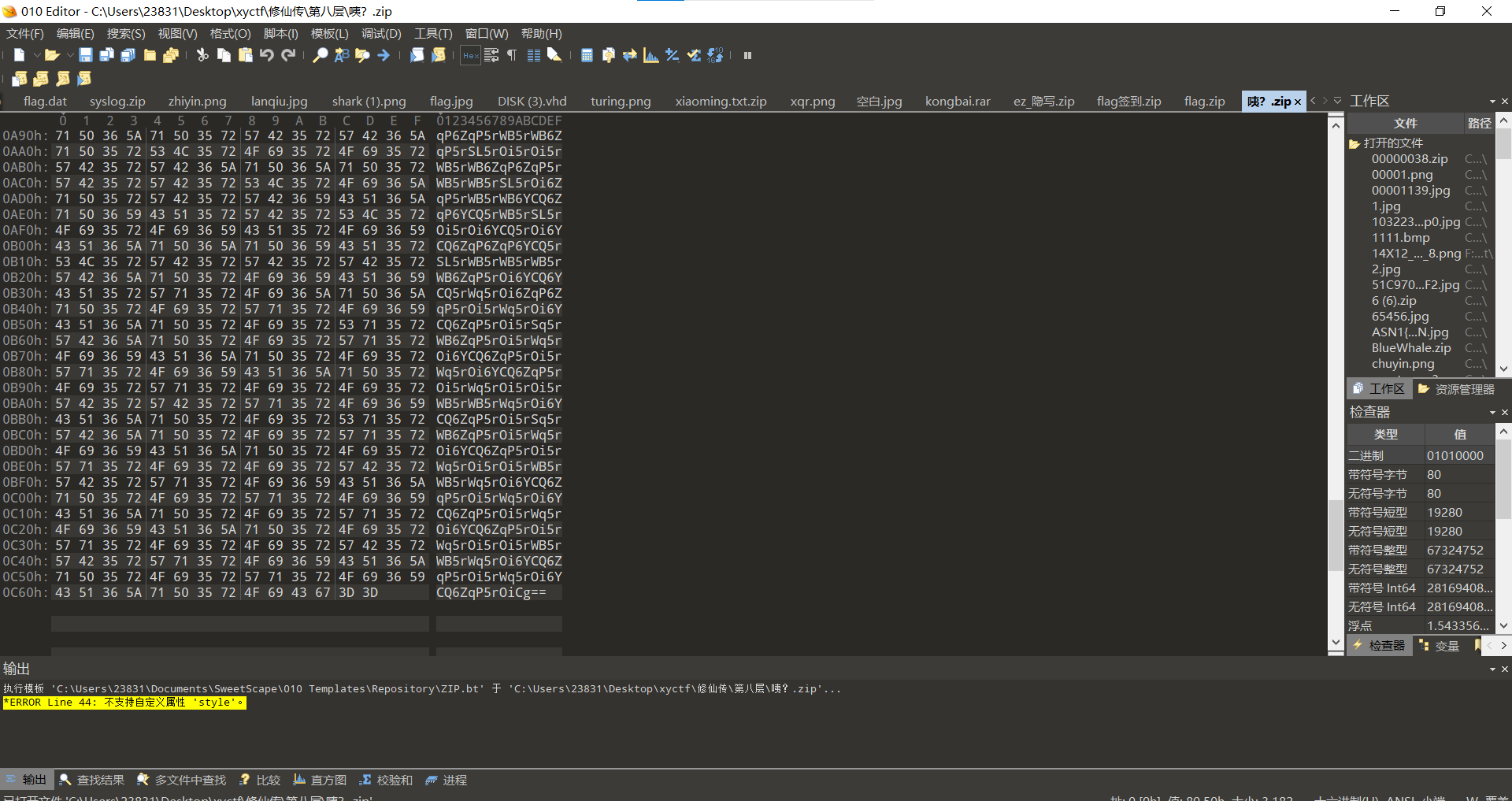Open the 工作区 panel options dropdown
Image resolution: width=1512 pixels, height=801 pixels.
pyautogui.click(x=1492, y=102)
